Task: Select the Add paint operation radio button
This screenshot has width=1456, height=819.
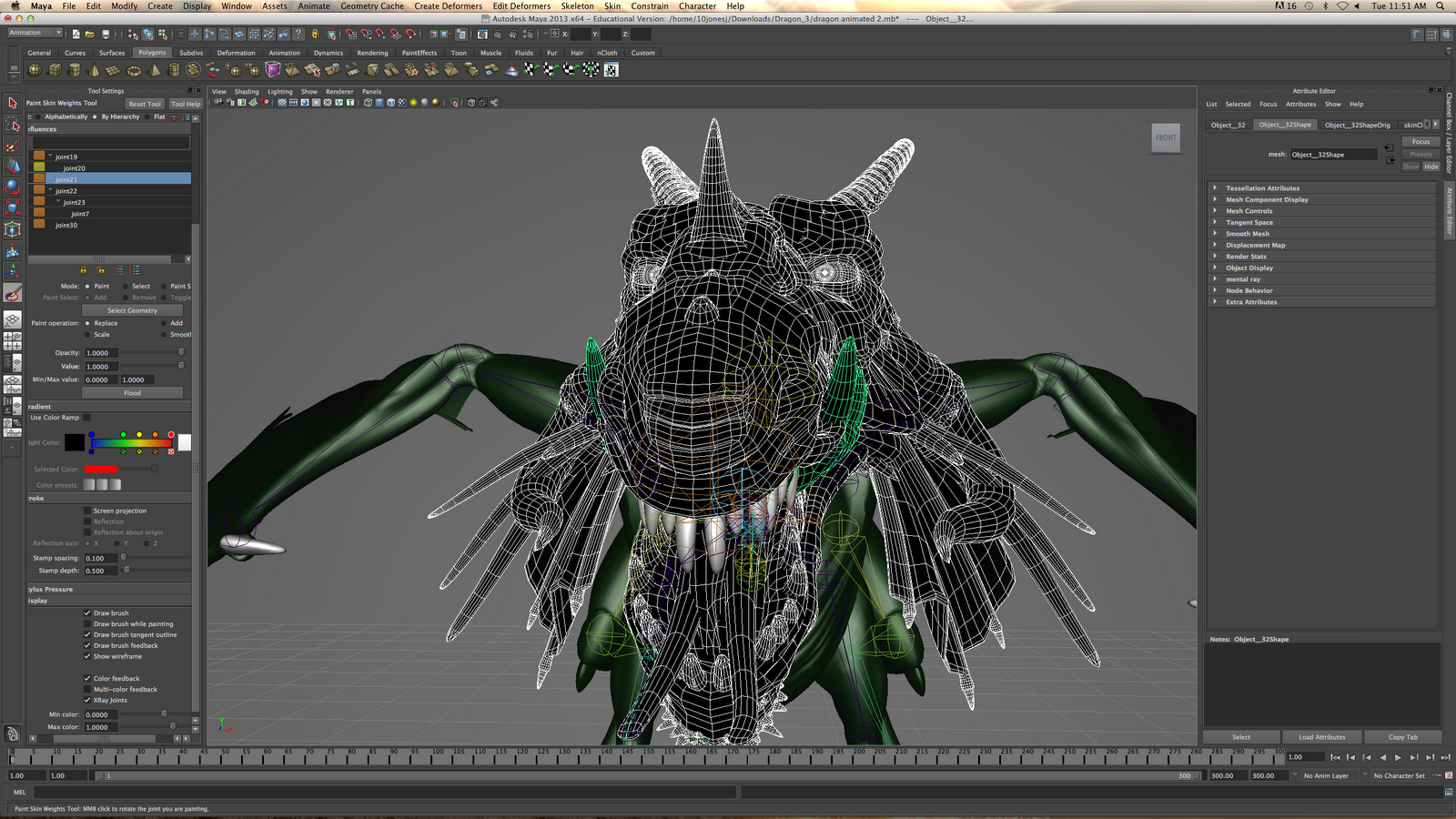Action: tap(164, 323)
